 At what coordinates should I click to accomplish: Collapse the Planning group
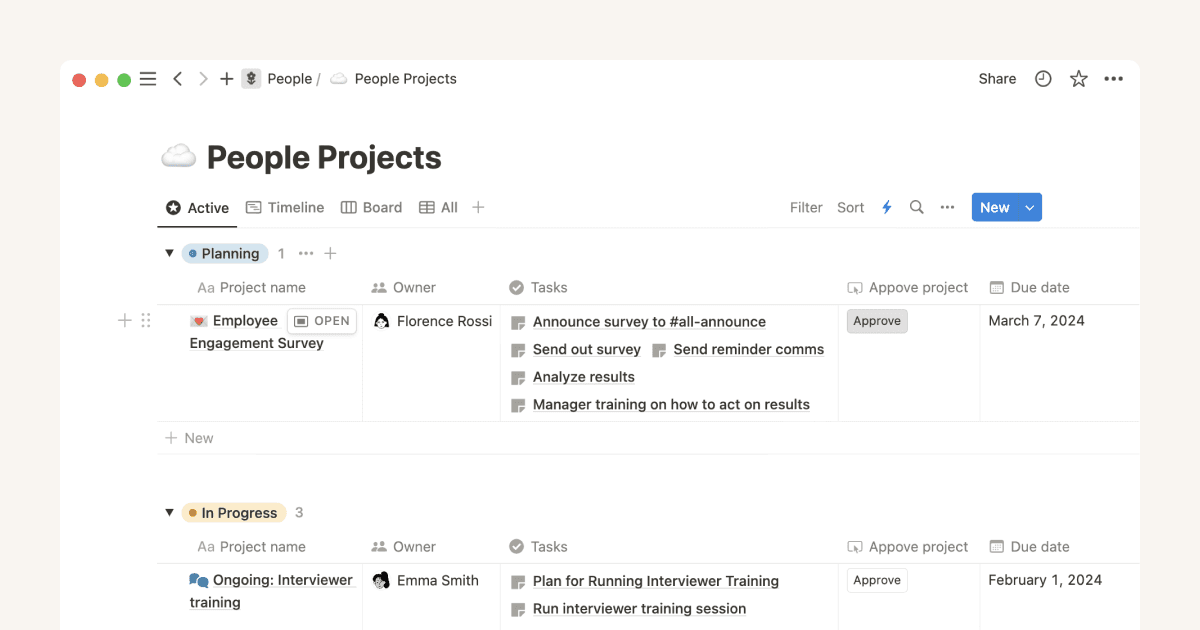[169, 253]
